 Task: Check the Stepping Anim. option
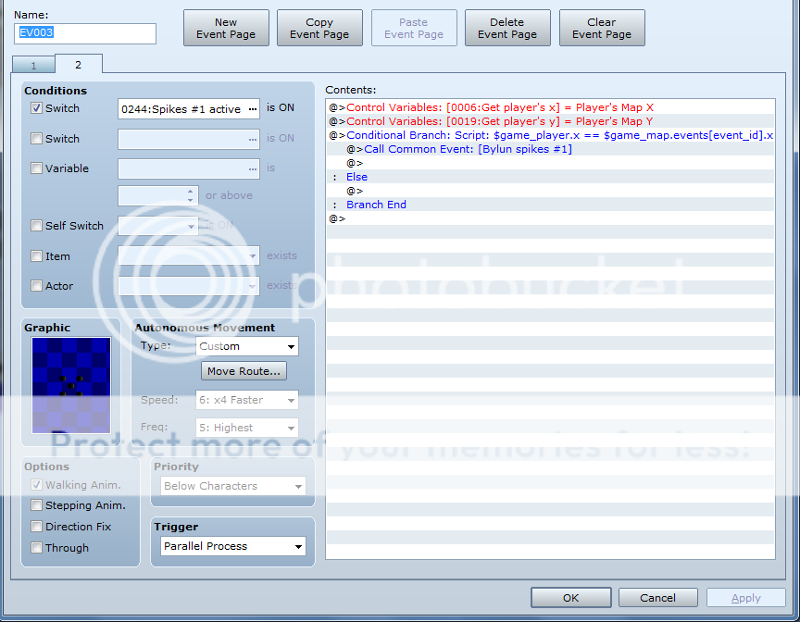(37, 506)
